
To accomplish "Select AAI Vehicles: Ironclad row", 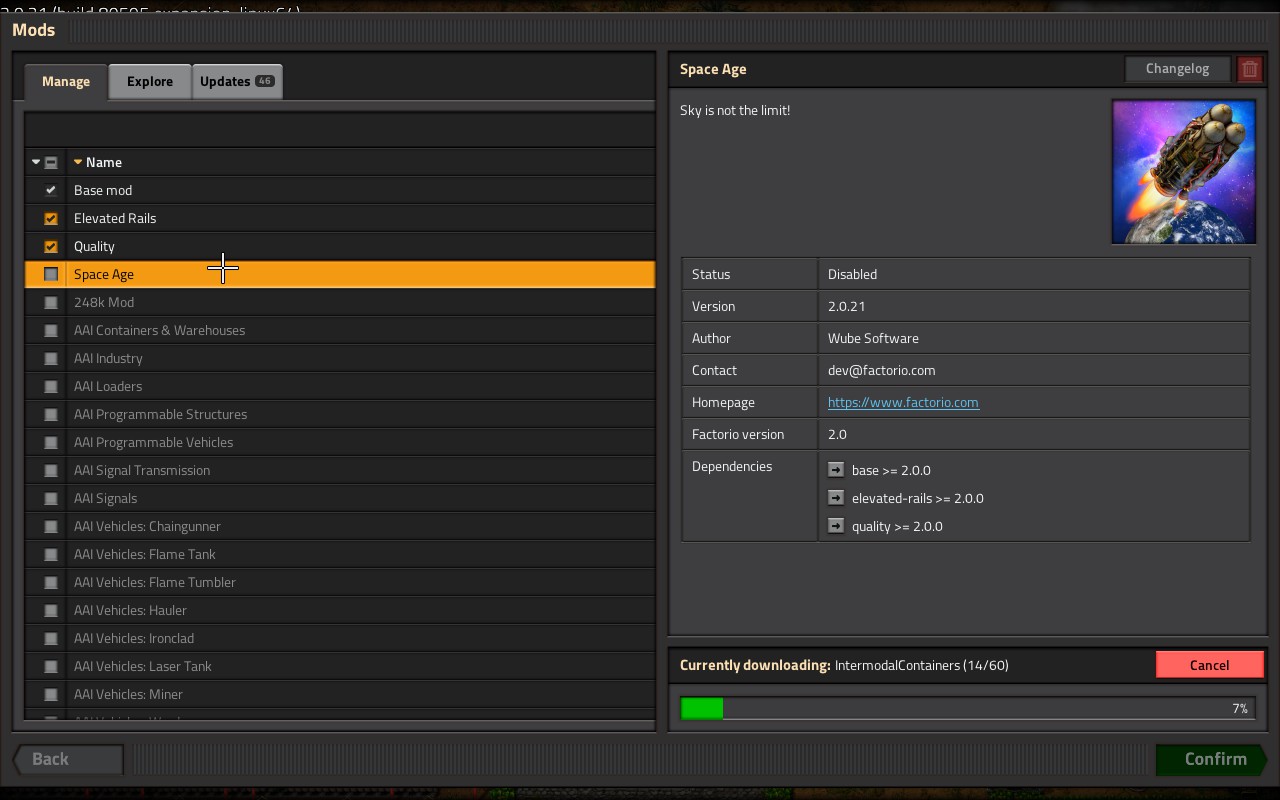I will click(x=340, y=638).
